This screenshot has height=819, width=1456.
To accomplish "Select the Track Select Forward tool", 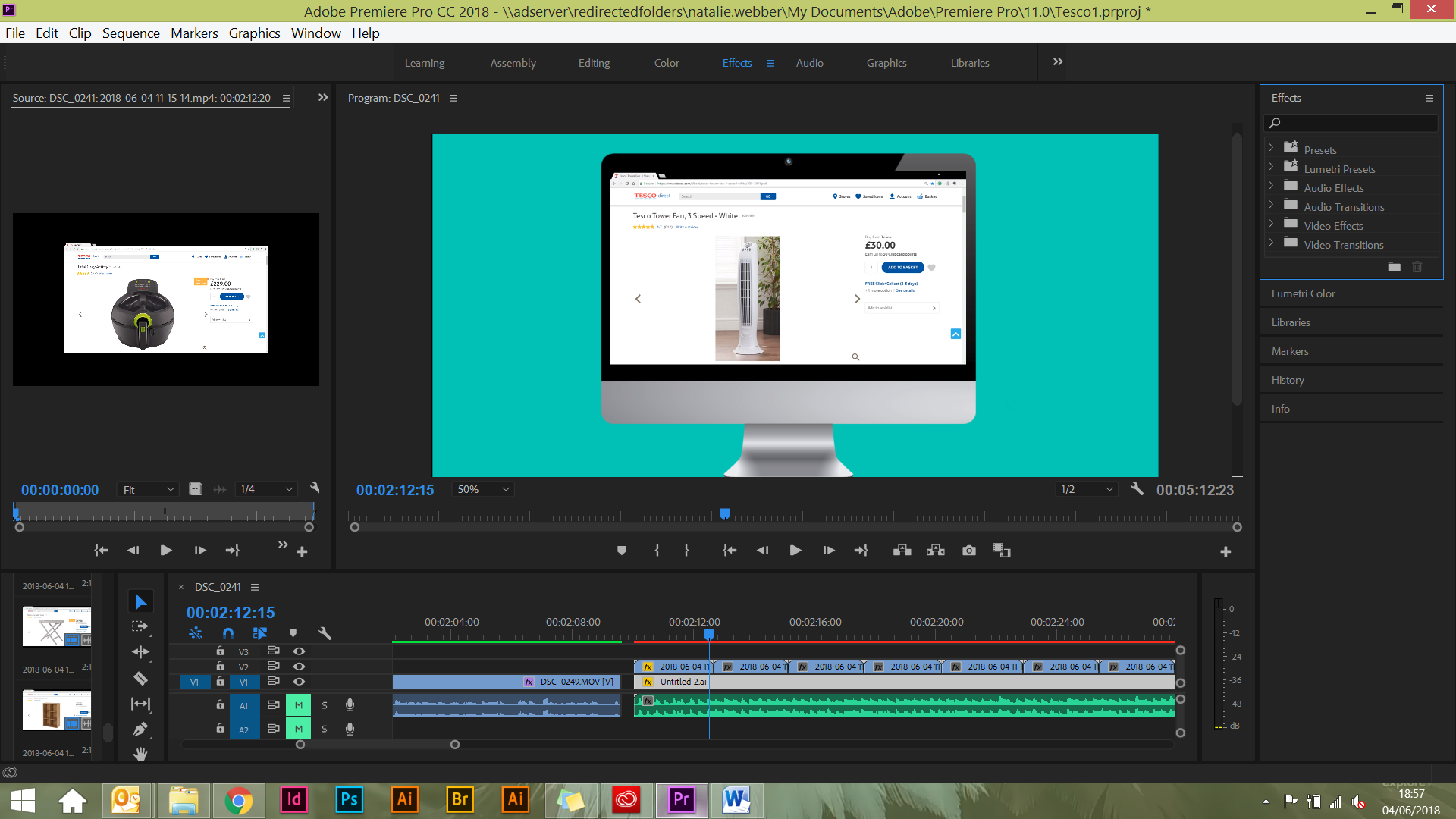I will tap(141, 626).
